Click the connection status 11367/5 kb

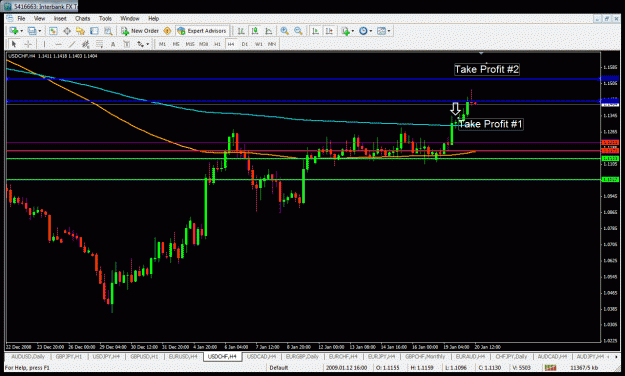tap(584, 368)
